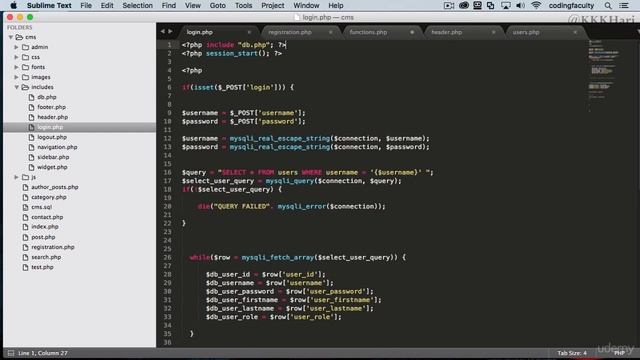This screenshot has width=640, height=360.
Task: Close the header.php tab
Action: click(493, 32)
